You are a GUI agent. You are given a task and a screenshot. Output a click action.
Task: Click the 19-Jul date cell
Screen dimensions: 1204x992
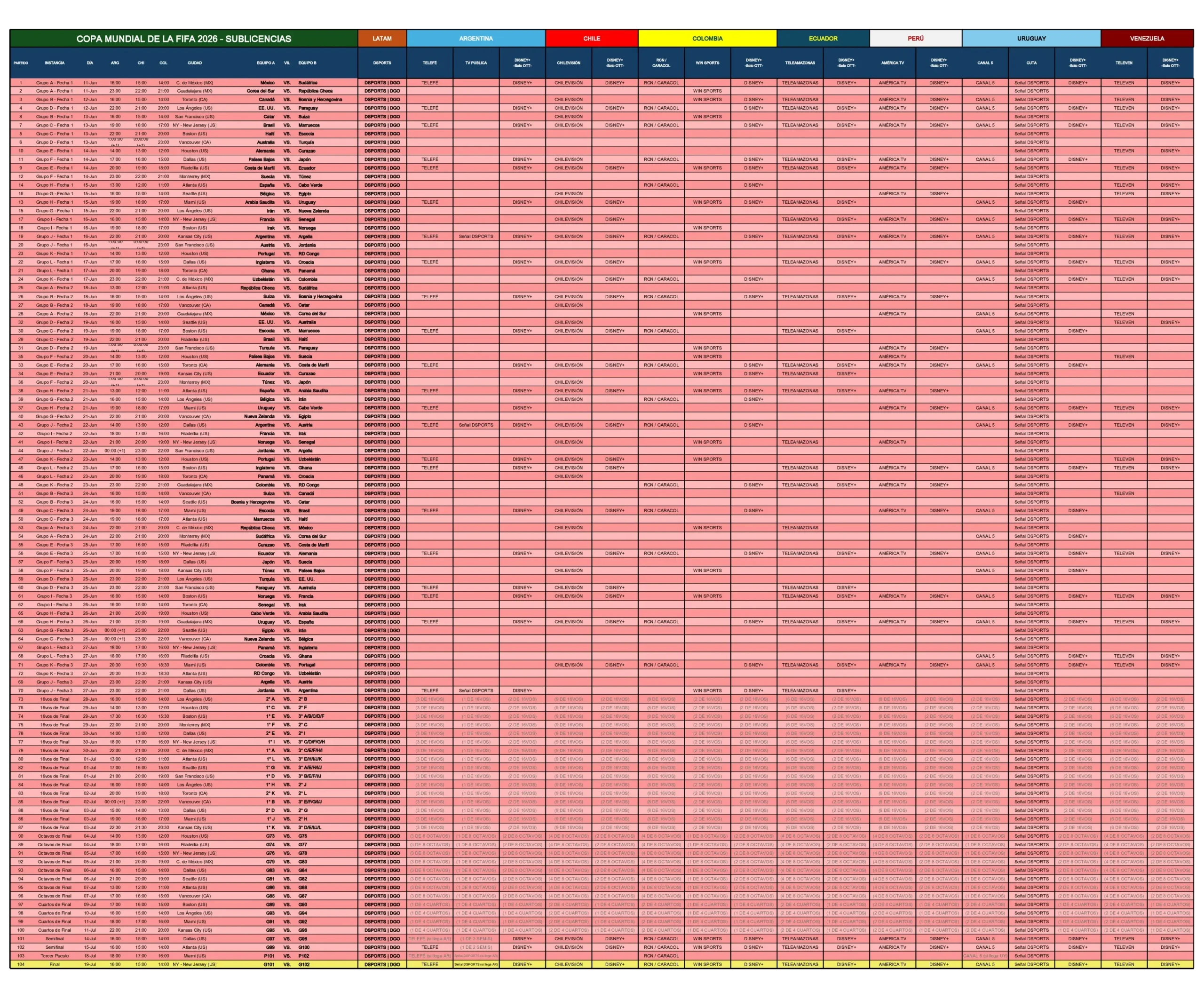point(90,964)
